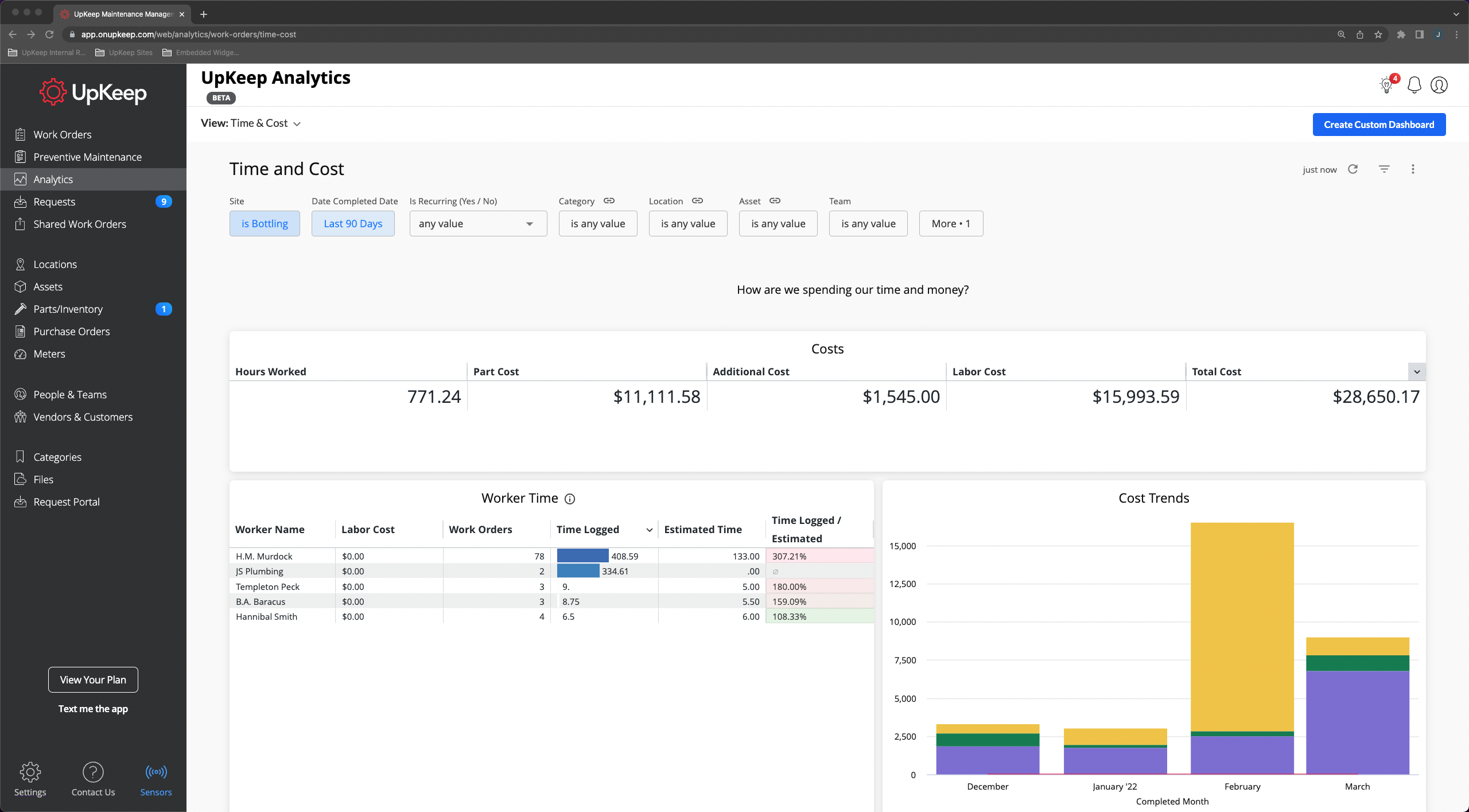Toggle the Last 90 Days date filter
The width and height of the screenshot is (1469, 812).
click(353, 224)
